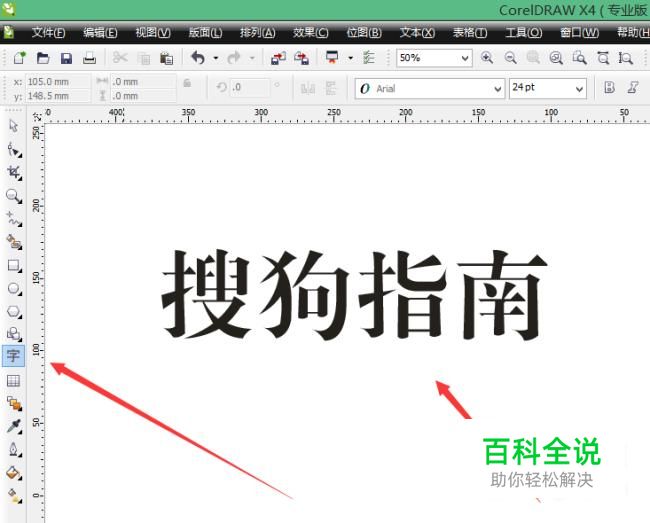Redo the last action

pyautogui.click(x=234, y=58)
